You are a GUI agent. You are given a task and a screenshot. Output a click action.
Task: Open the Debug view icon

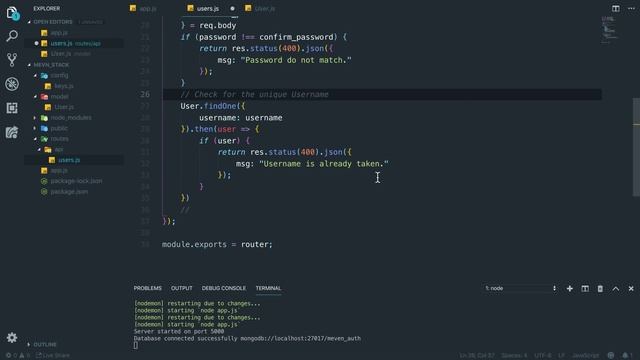click(x=12, y=84)
